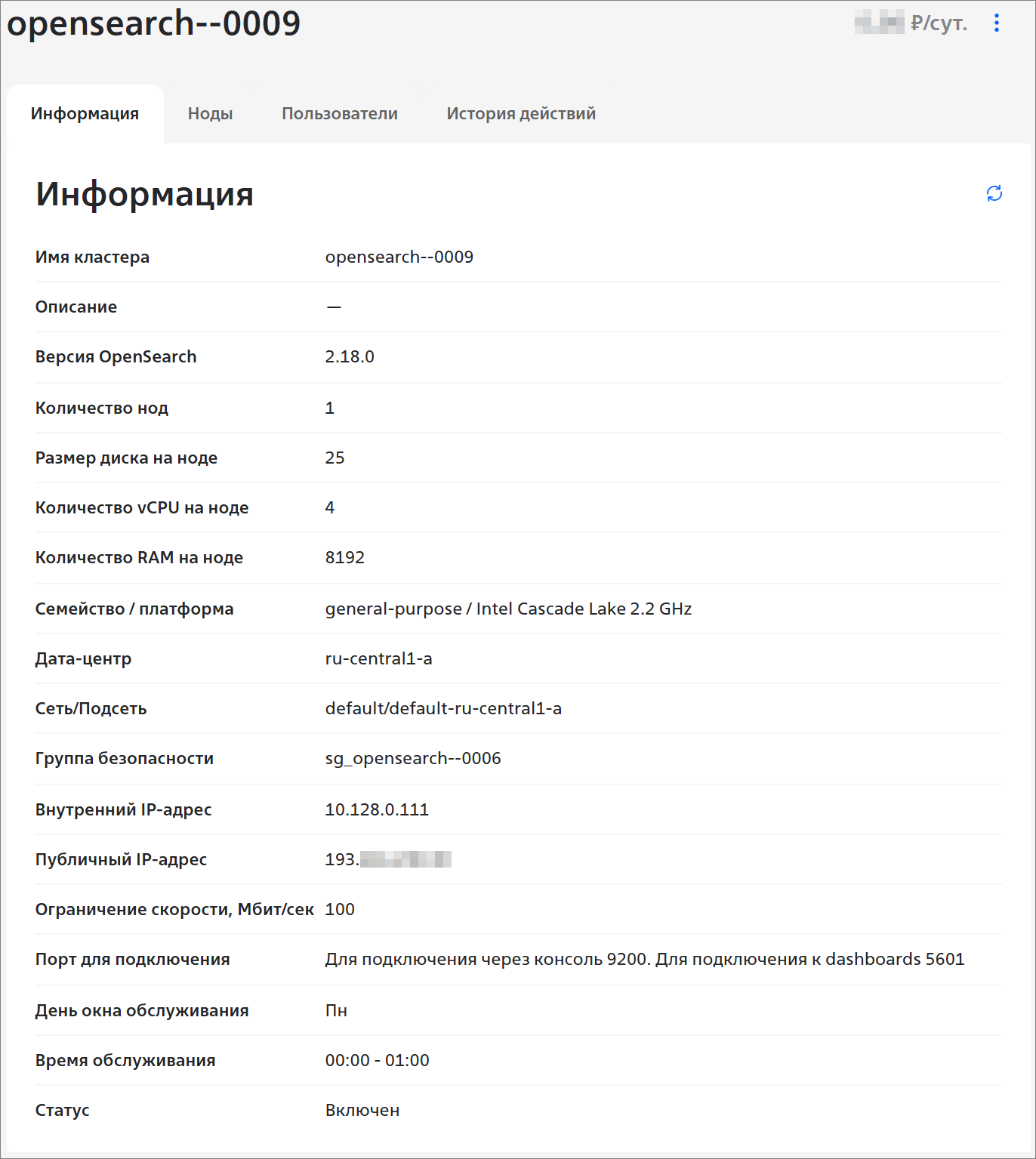Open the three-dot actions menu
The height and width of the screenshot is (1159, 1036).
(997, 23)
